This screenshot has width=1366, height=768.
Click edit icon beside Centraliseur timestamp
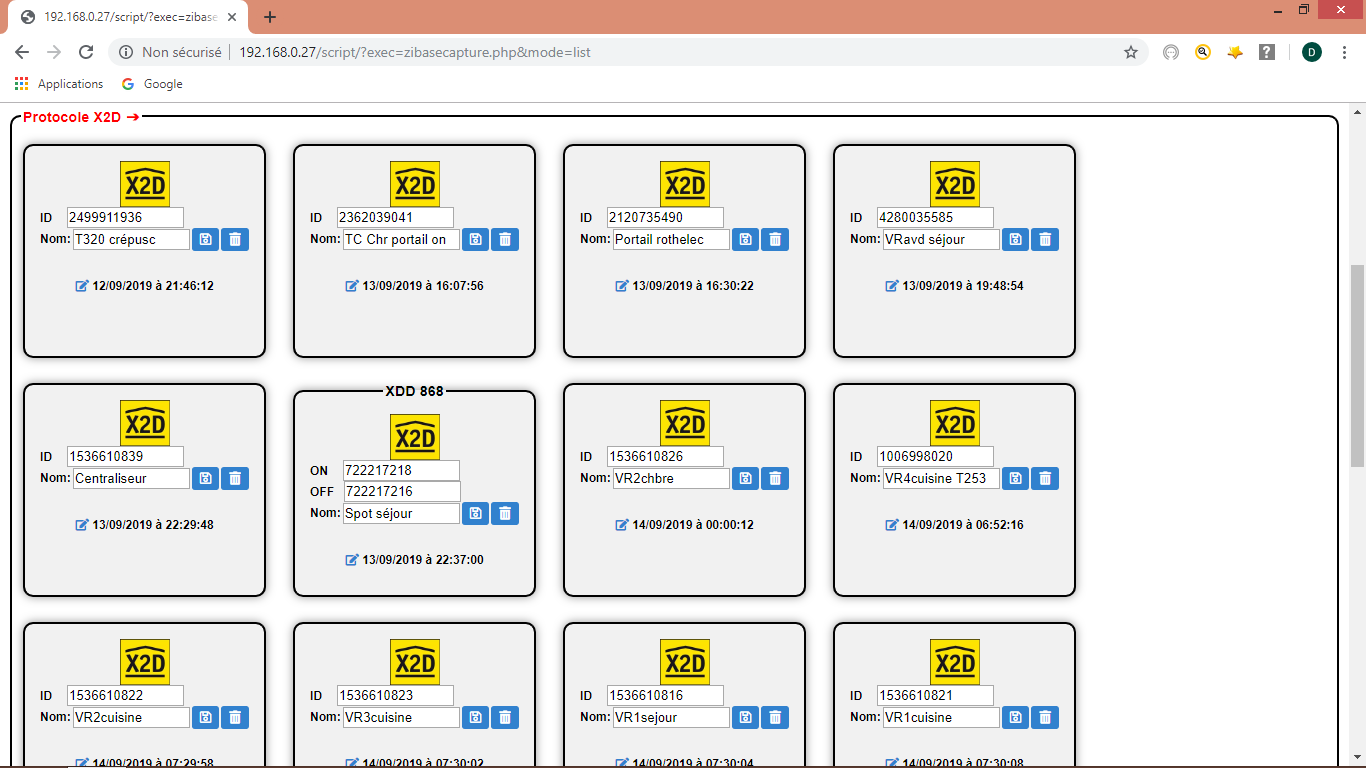coord(82,525)
